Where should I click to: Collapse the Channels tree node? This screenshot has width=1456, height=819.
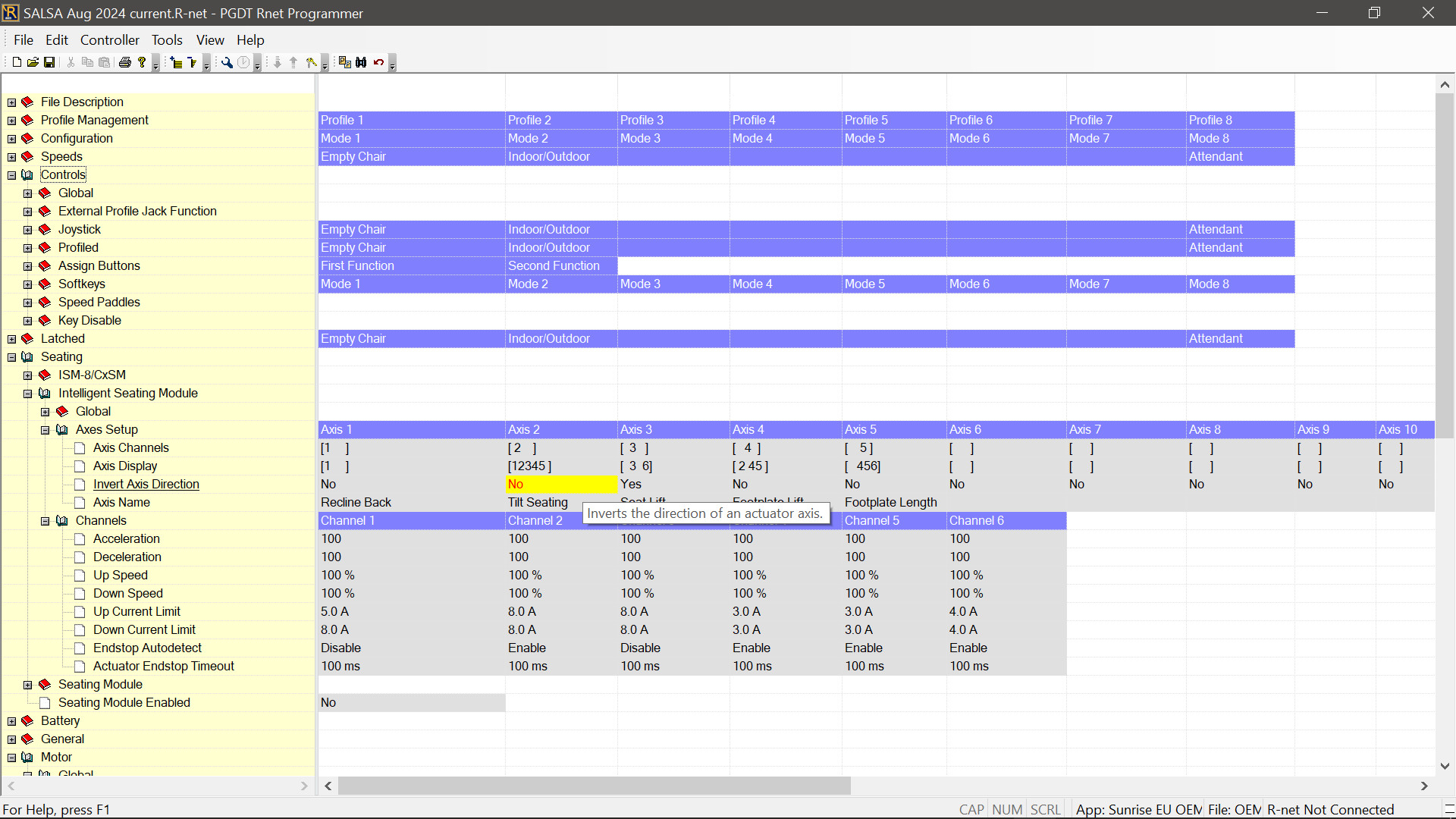click(x=45, y=521)
